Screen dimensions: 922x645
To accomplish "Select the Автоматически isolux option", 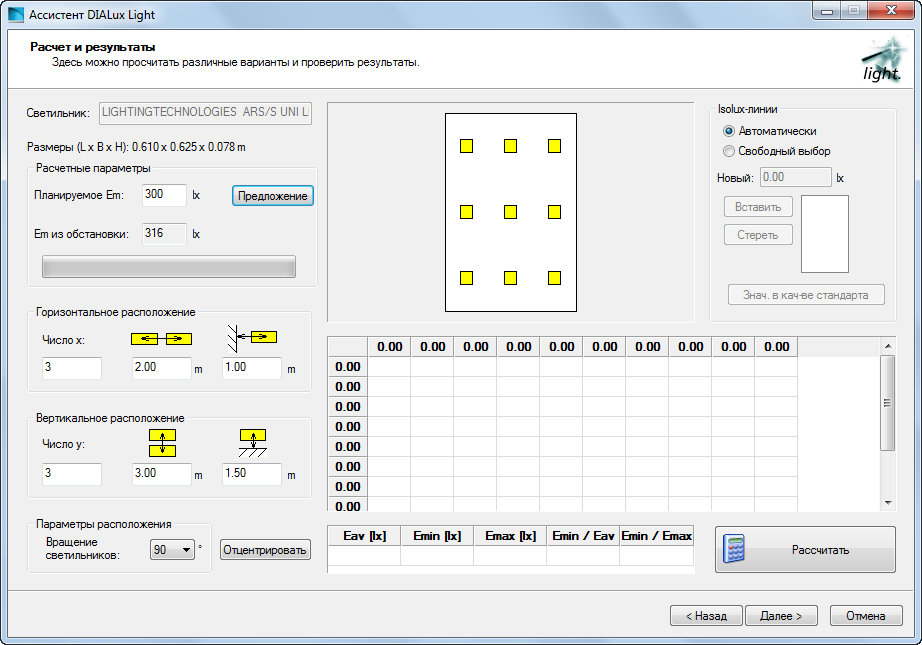I will [729, 131].
